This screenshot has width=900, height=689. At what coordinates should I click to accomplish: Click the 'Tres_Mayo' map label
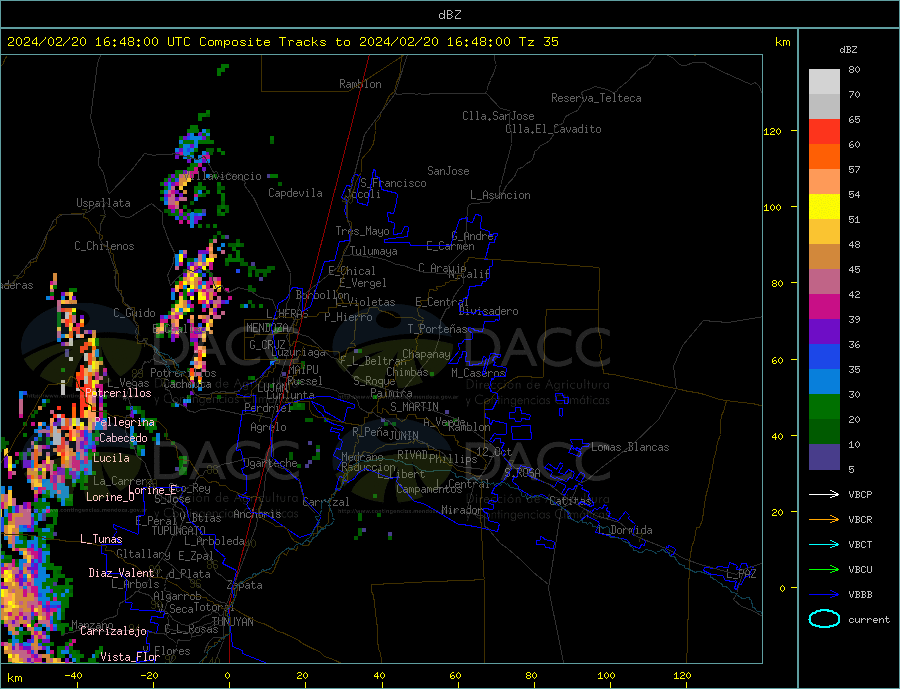pos(362,231)
